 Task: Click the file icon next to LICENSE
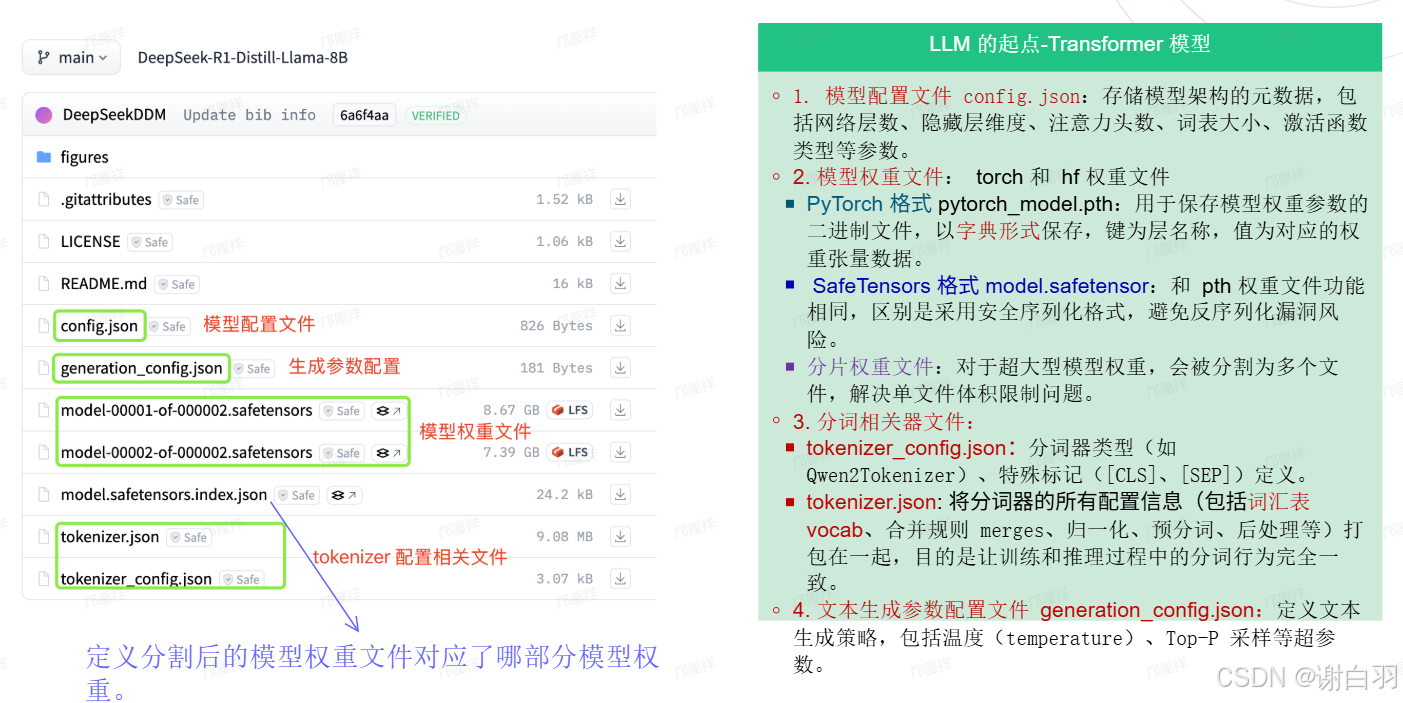click(x=43, y=241)
